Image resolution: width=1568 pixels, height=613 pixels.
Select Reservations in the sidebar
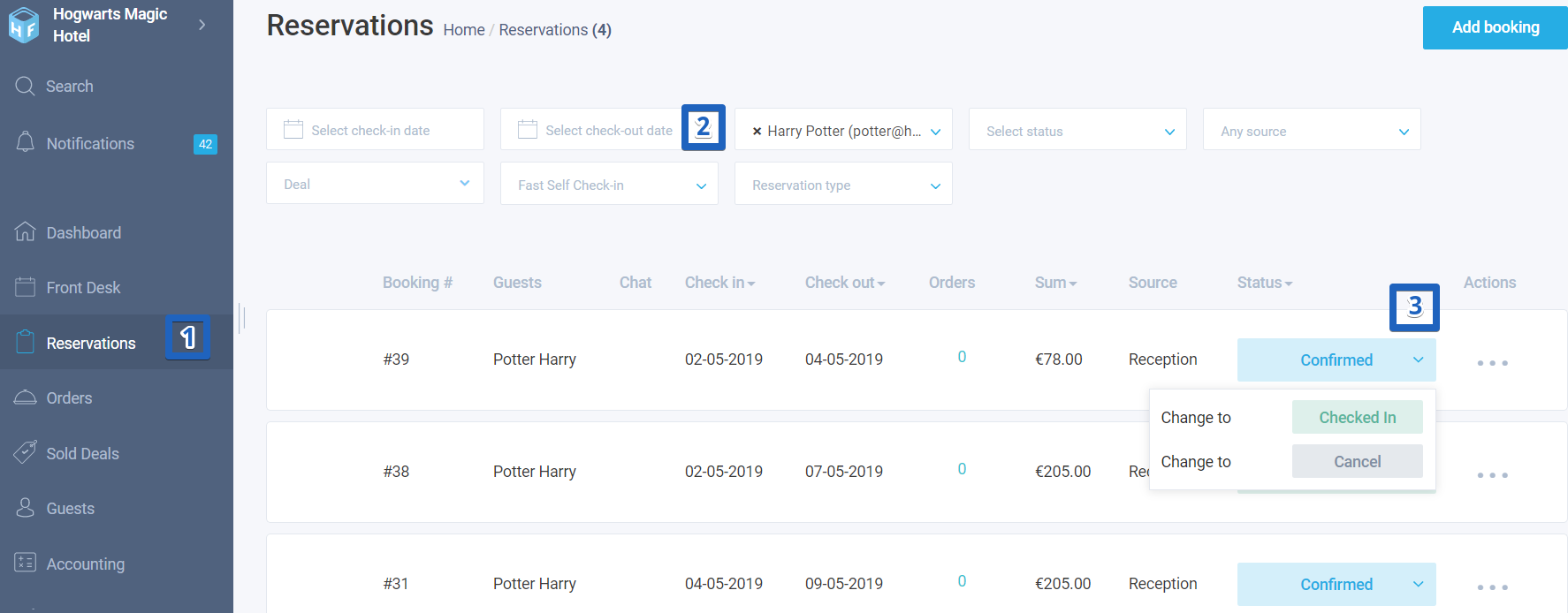coord(91,344)
